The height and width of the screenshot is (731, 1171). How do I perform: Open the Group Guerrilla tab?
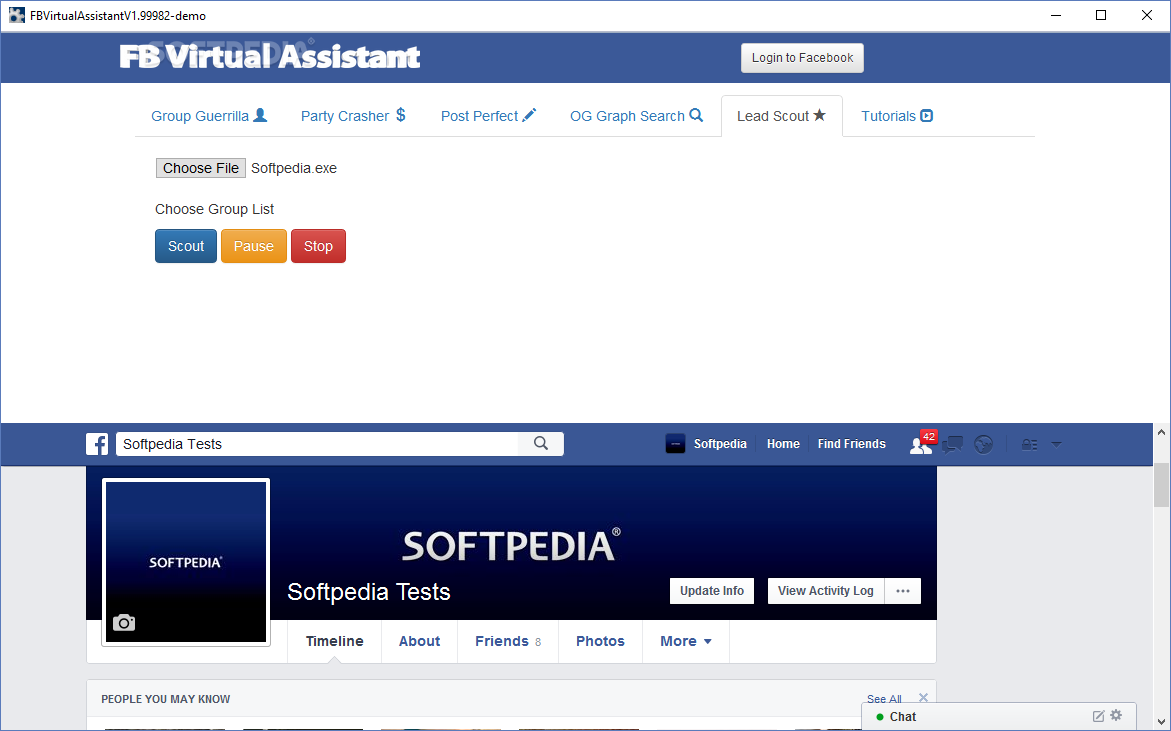209,116
